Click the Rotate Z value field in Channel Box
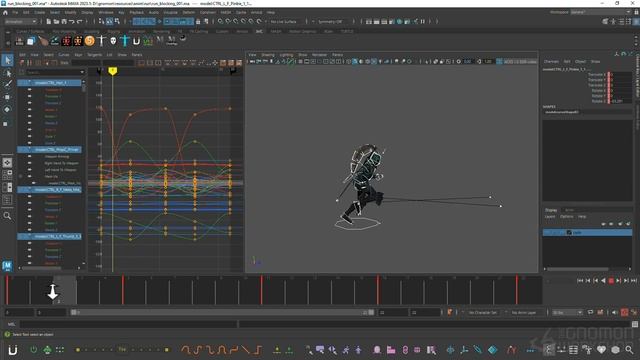The image size is (640, 360). [x=621, y=101]
